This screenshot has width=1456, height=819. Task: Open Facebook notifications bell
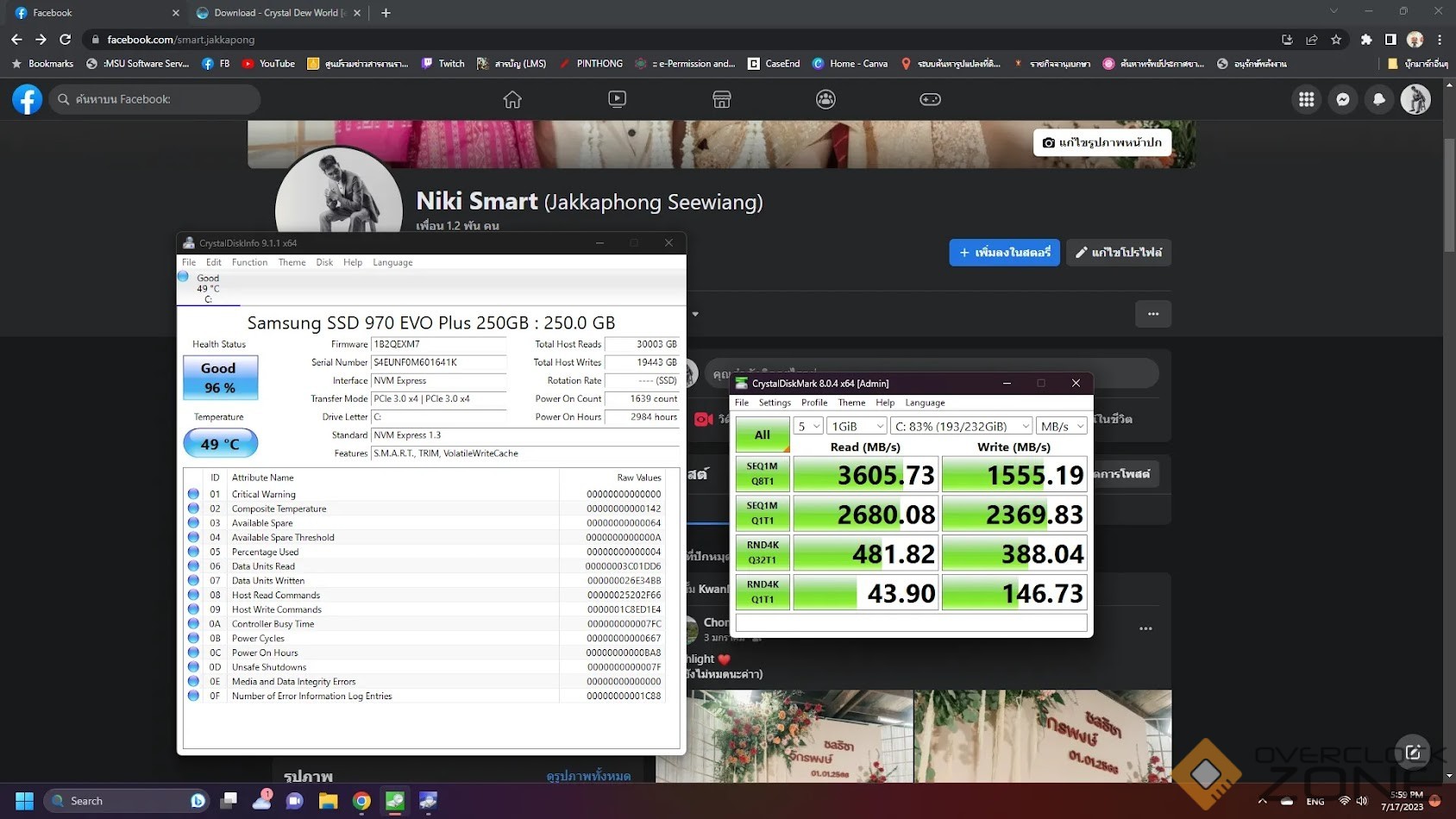(1379, 100)
